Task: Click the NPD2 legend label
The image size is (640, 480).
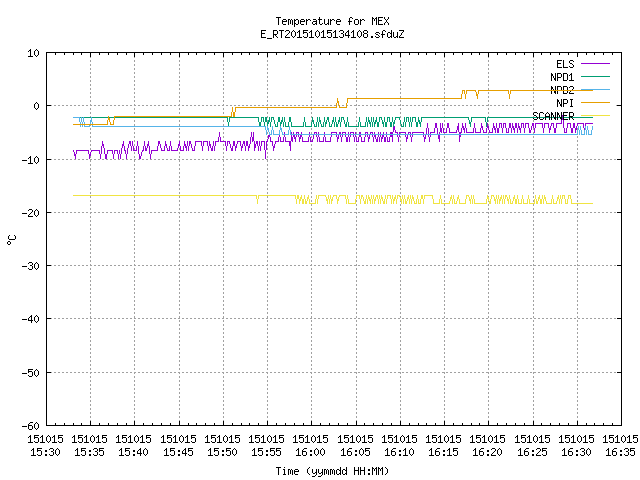Action: click(x=562, y=90)
